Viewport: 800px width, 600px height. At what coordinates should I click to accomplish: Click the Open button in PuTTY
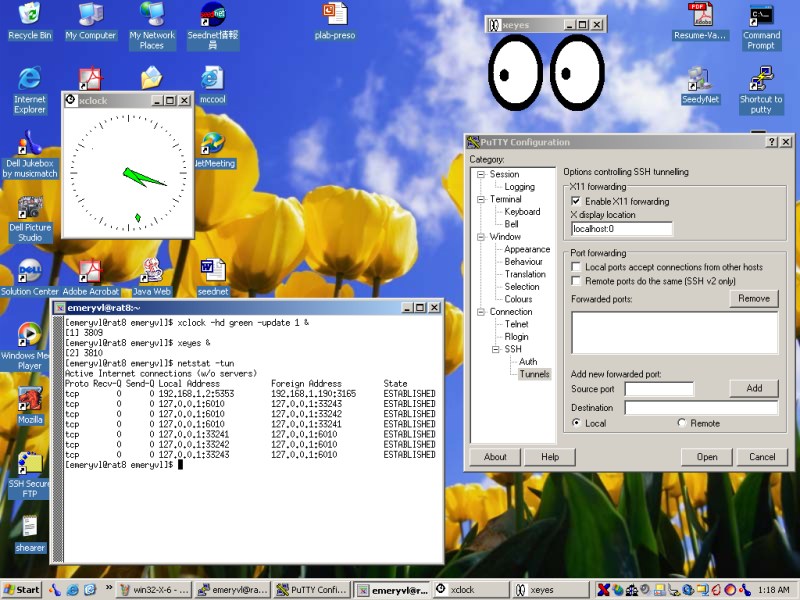707,457
